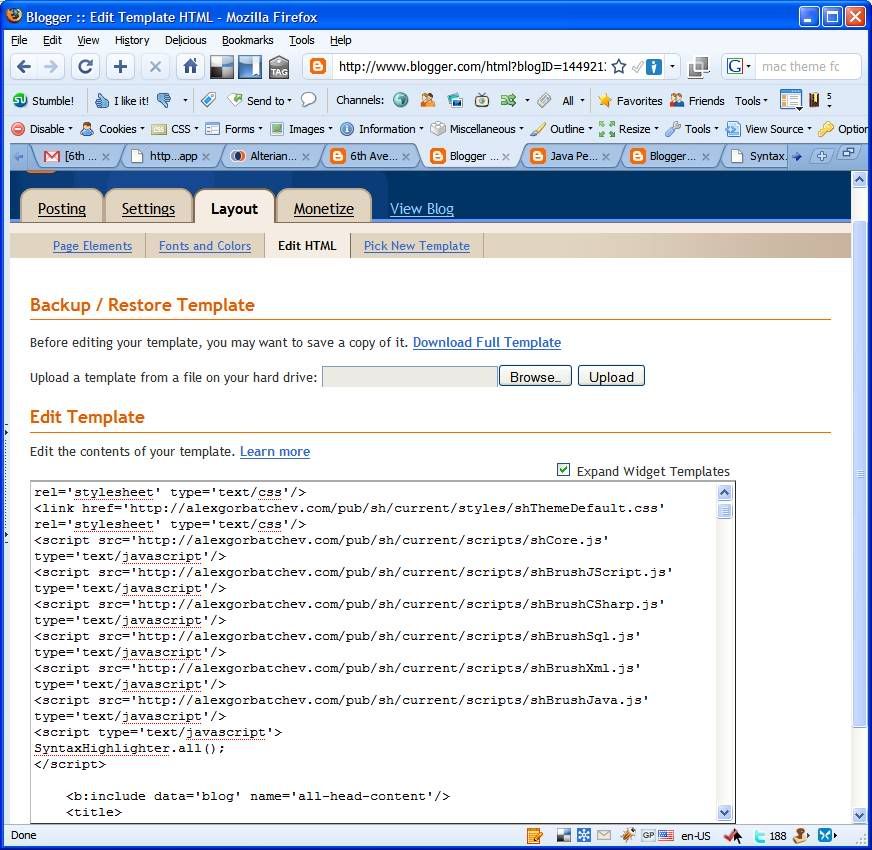Click the Download Full Template link

click(x=486, y=342)
